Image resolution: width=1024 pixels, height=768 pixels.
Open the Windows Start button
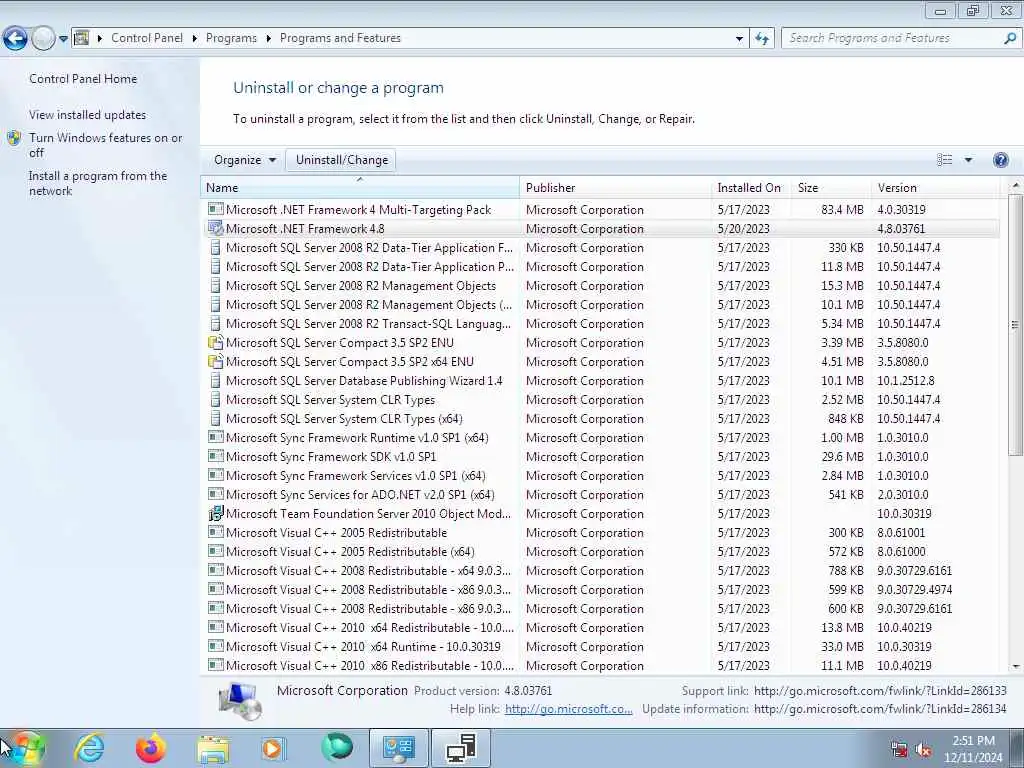click(x=26, y=748)
